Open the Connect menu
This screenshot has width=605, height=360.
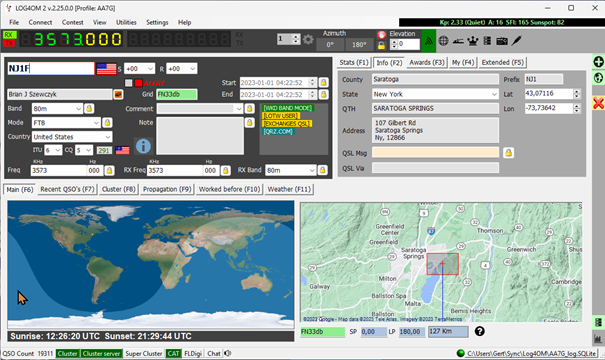[40, 22]
